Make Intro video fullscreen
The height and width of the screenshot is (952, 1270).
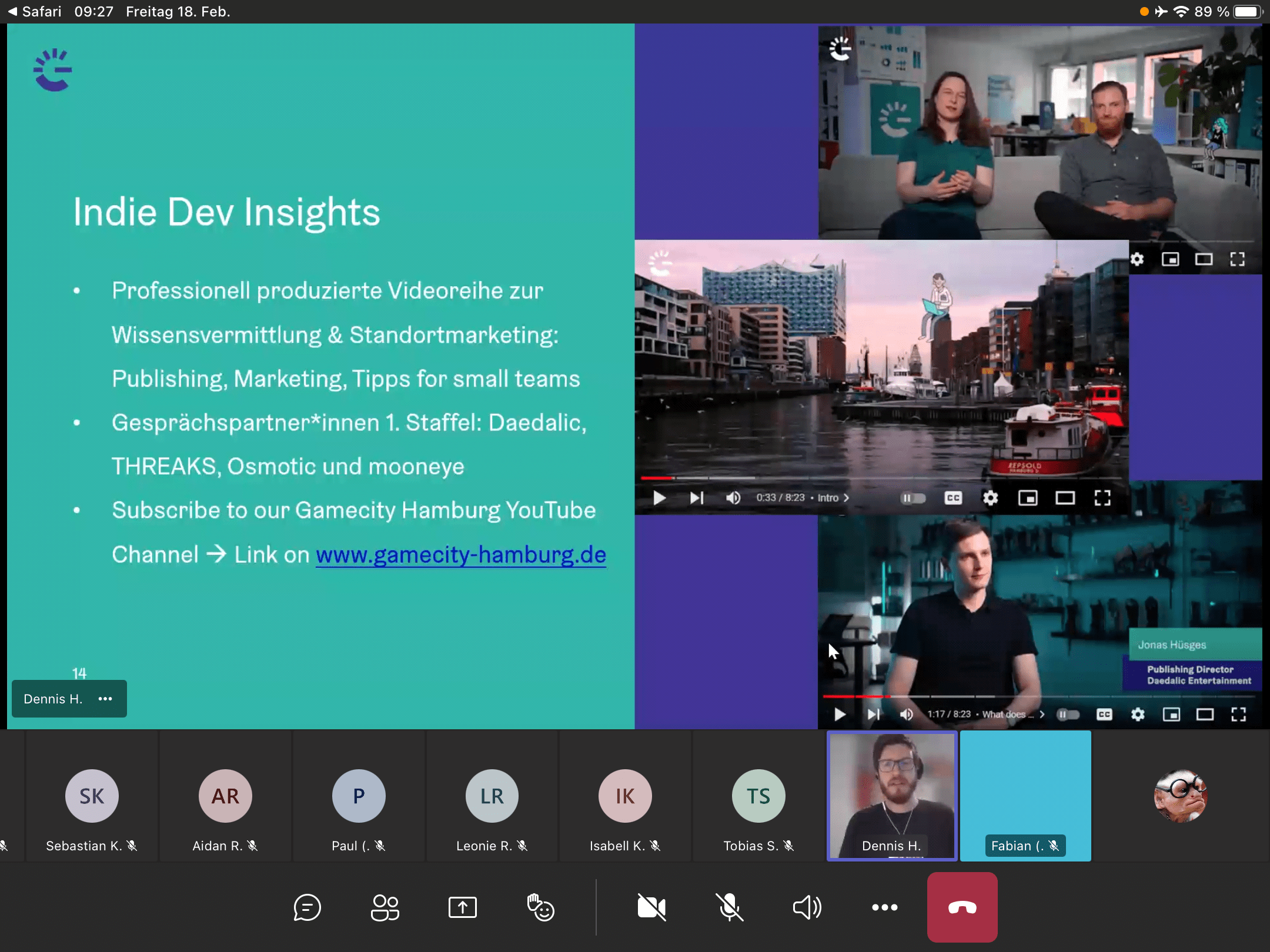pyautogui.click(x=1102, y=498)
